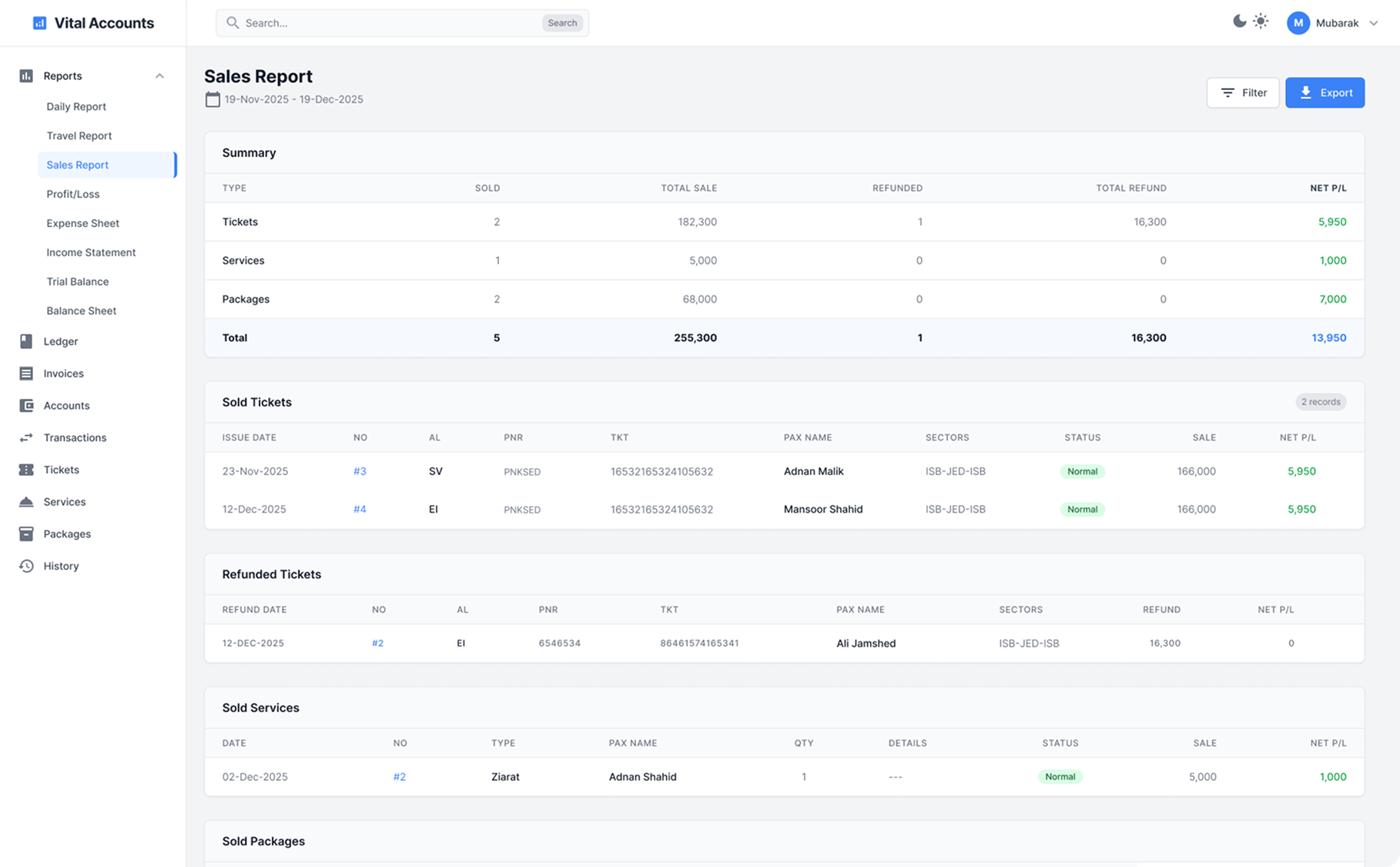Click the Transactions arrows icon

pos(26,437)
